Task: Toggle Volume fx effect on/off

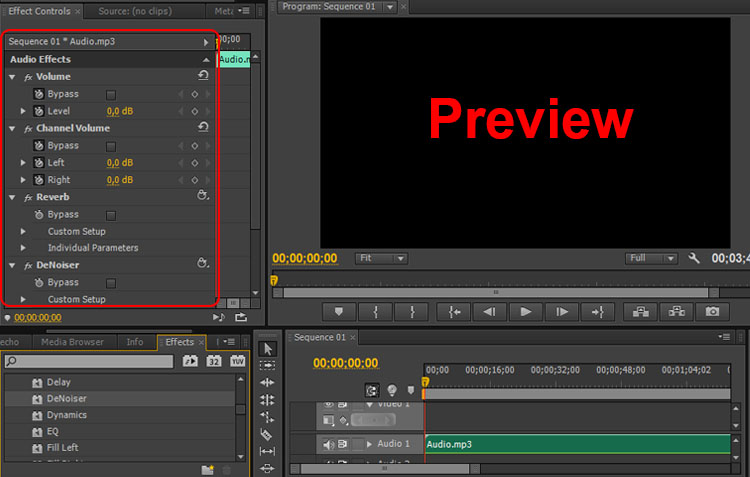Action: (x=28, y=77)
